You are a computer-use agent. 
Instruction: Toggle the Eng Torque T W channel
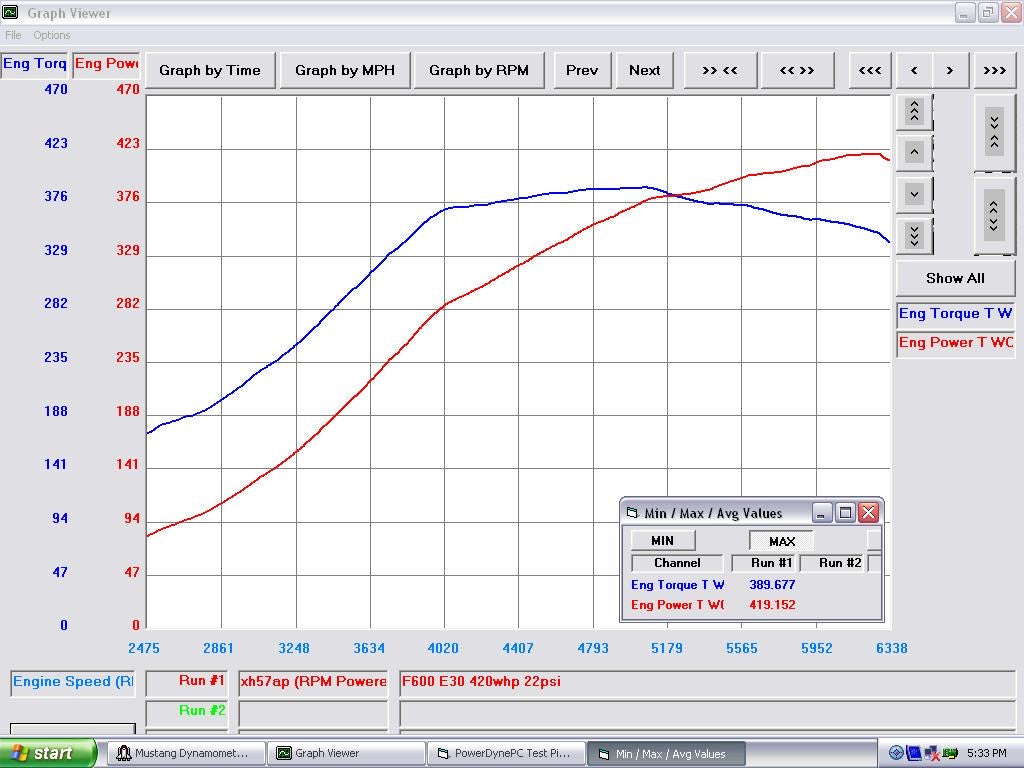tap(954, 313)
